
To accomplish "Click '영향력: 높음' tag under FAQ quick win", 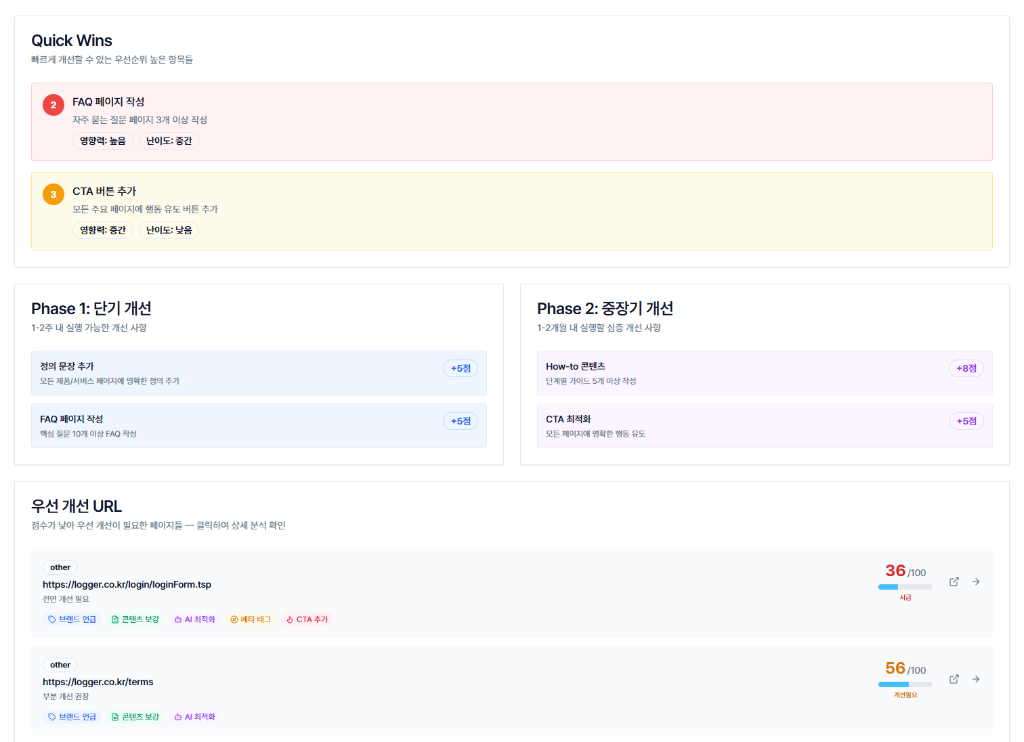I will [x=103, y=141].
